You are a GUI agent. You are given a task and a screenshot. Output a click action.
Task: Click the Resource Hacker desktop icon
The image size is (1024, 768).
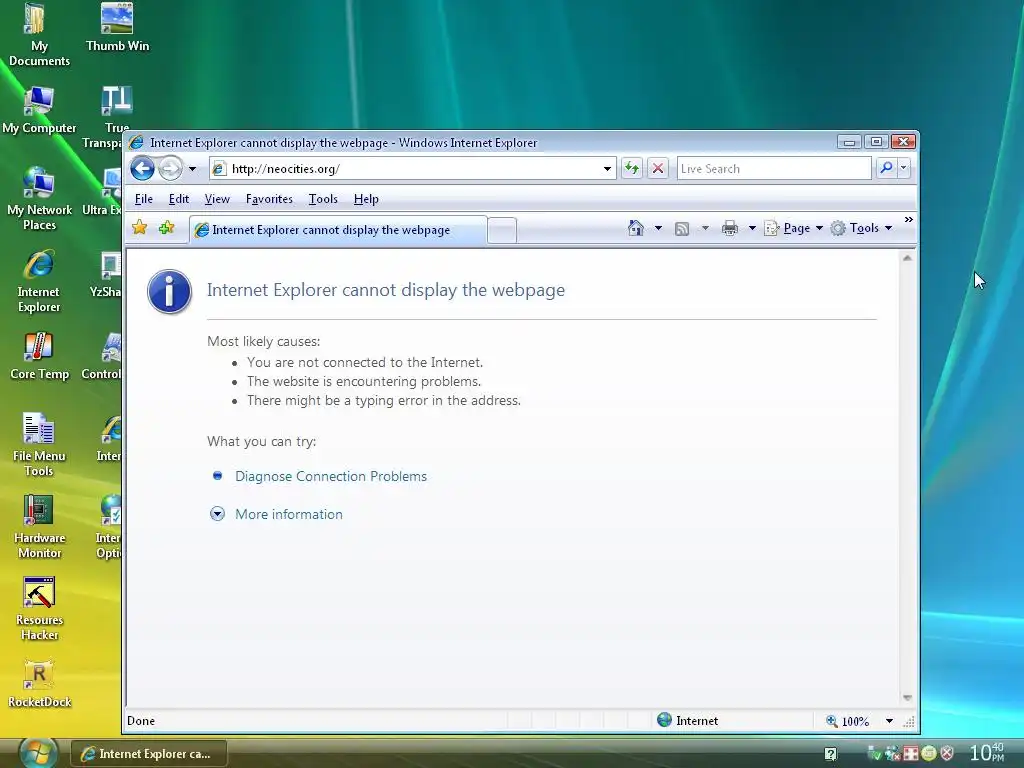[x=39, y=609]
